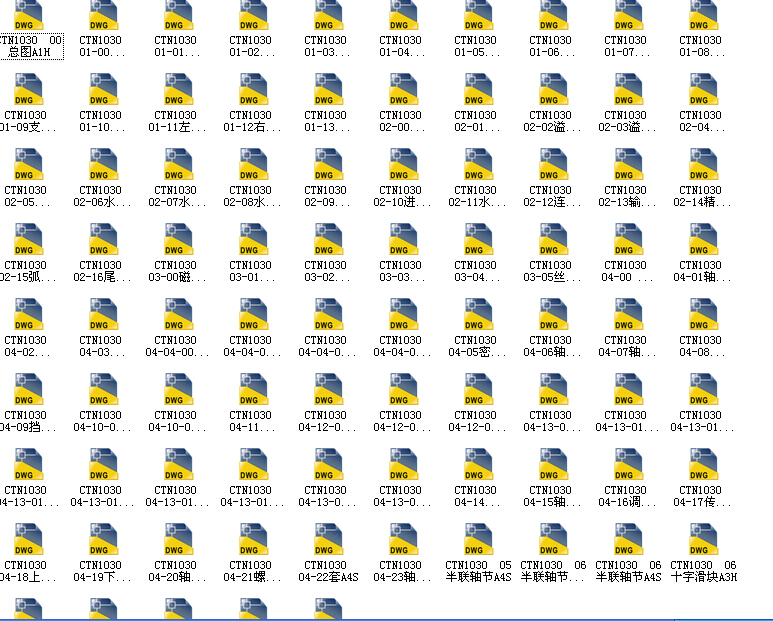Select the label 'CTN1030 04-21螺...'
This screenshot has height=621, width=773.
251,571
